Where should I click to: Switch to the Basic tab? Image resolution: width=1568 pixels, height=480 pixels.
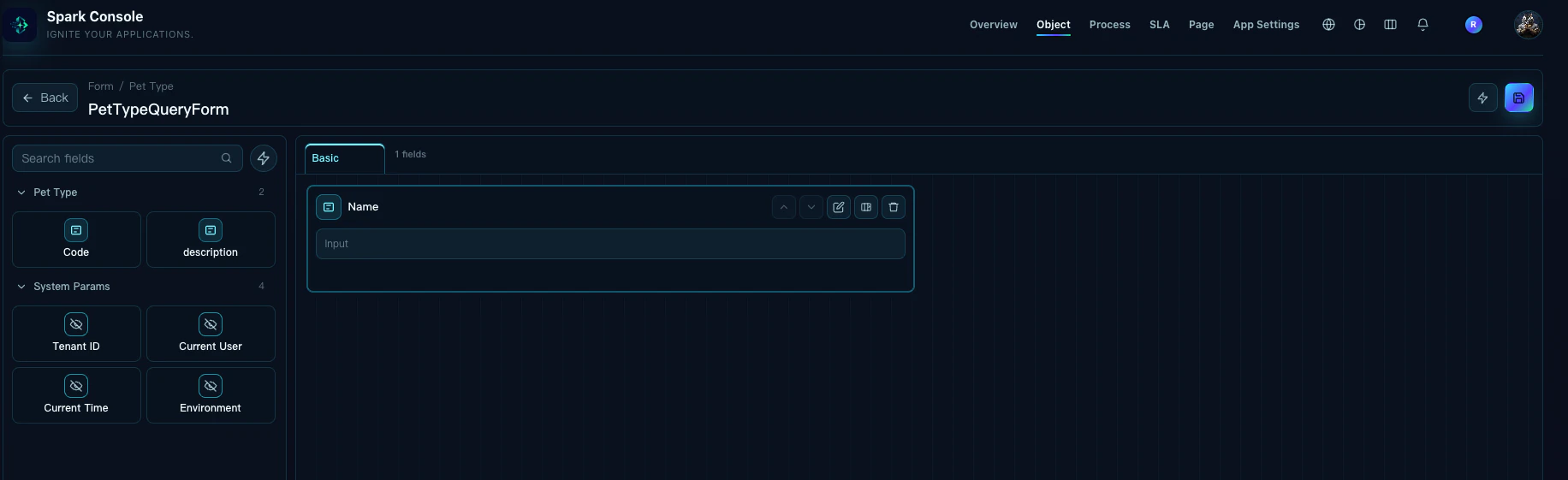345,158
